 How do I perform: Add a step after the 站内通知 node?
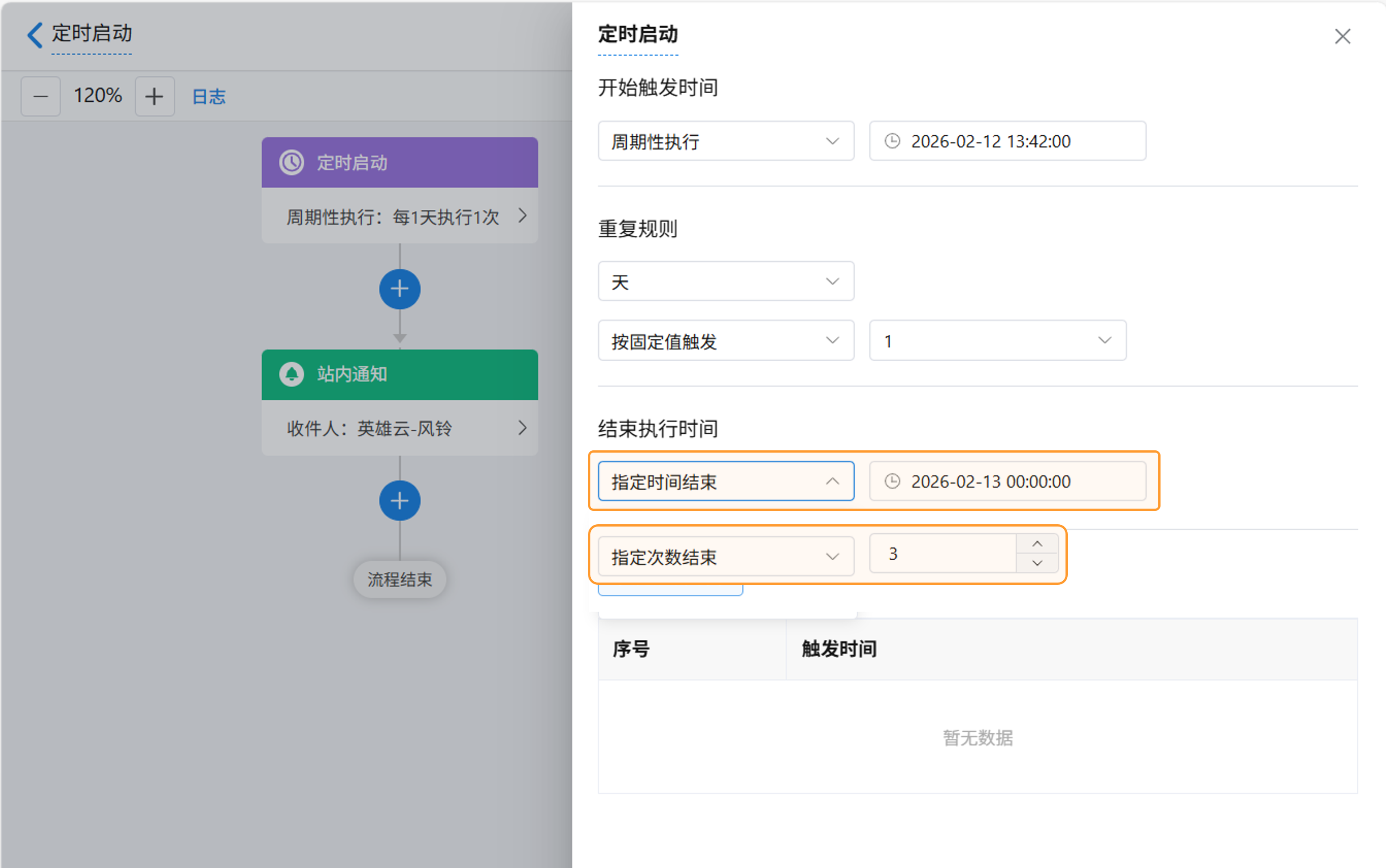point(399,501)
